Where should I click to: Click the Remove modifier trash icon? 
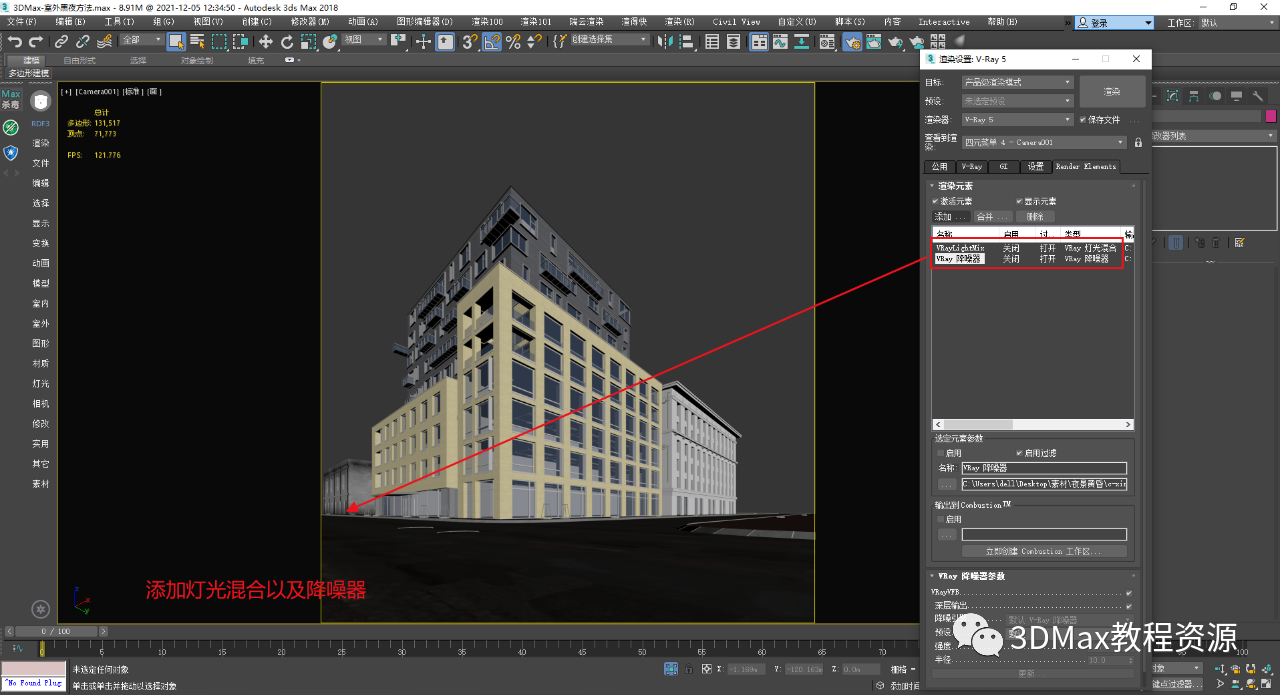(x=1216, y=242)
